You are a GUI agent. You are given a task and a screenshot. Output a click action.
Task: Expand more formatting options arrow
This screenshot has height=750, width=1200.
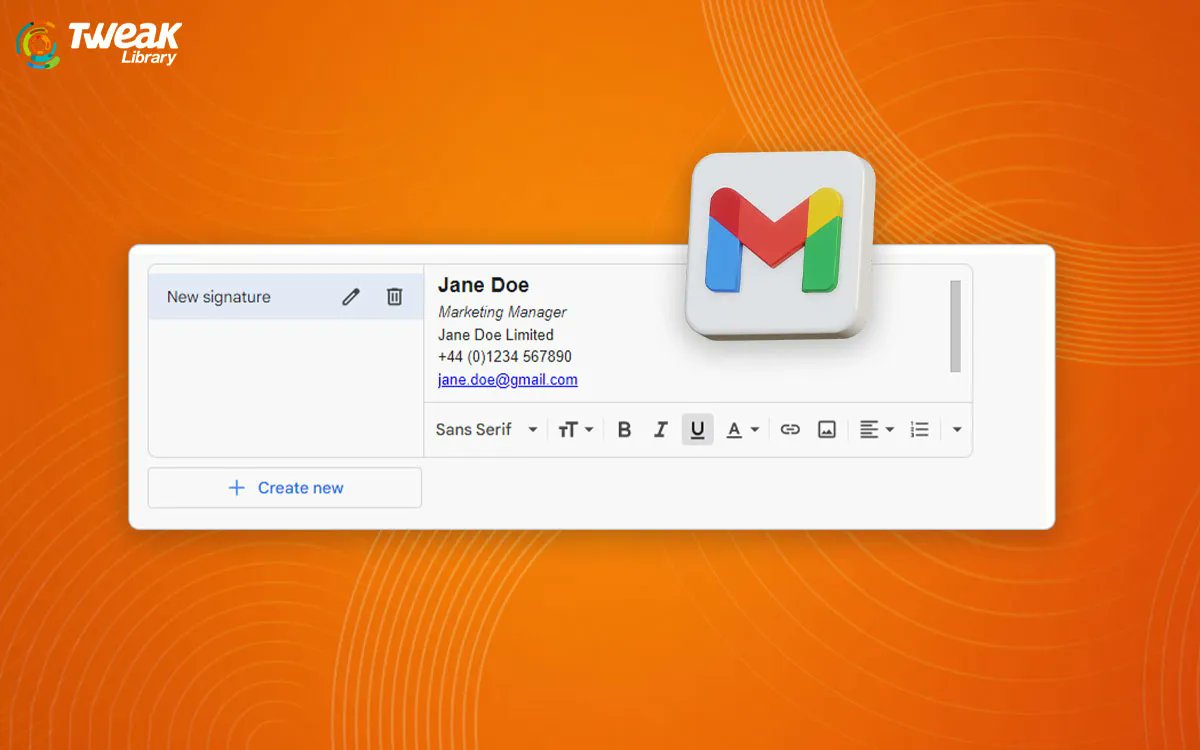click(957, 429)
